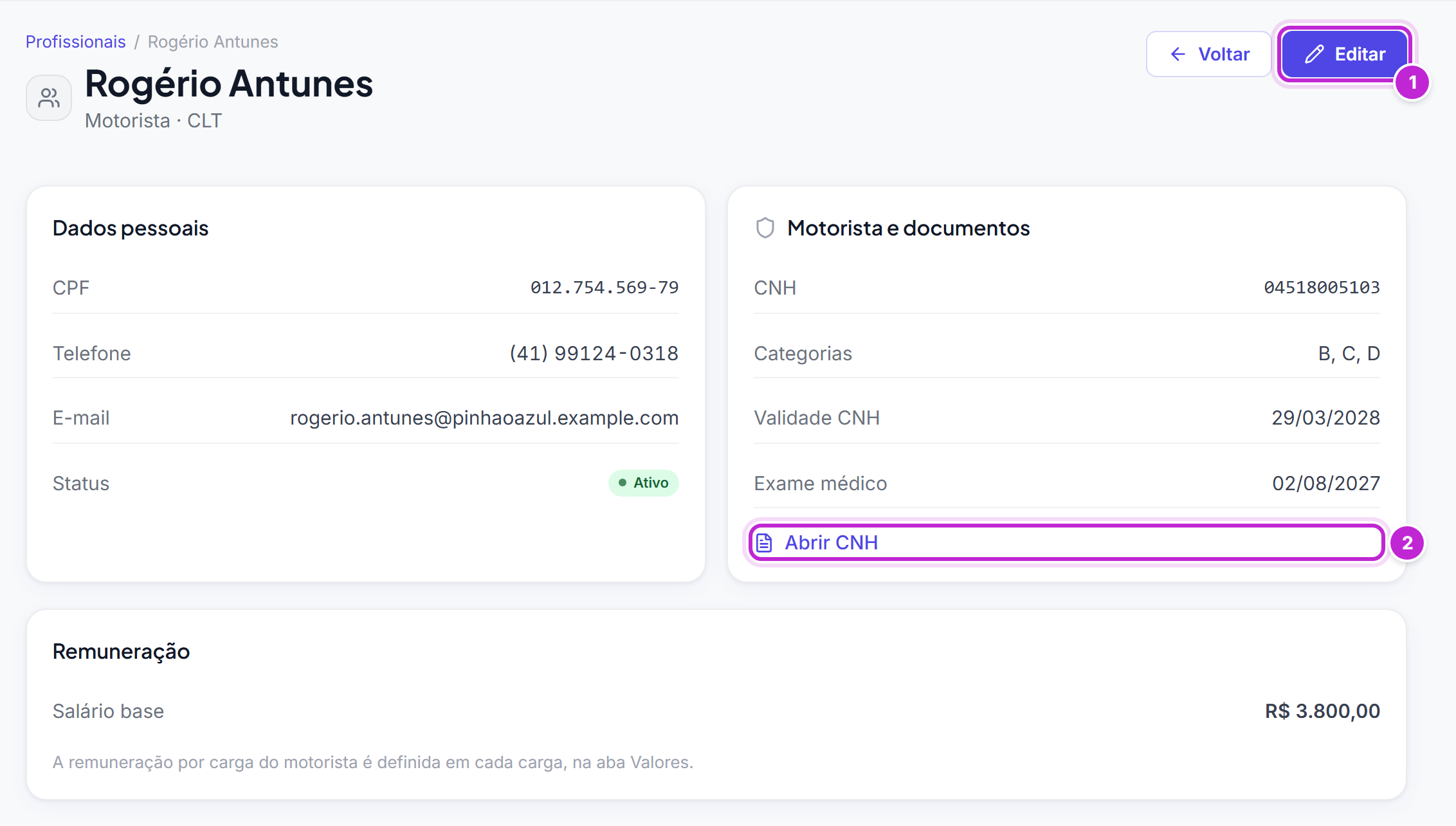The width and height of the screenshot is (1456, 826).
Task: Select the phone number (41) 99124-0318
Action: [594, 353]
